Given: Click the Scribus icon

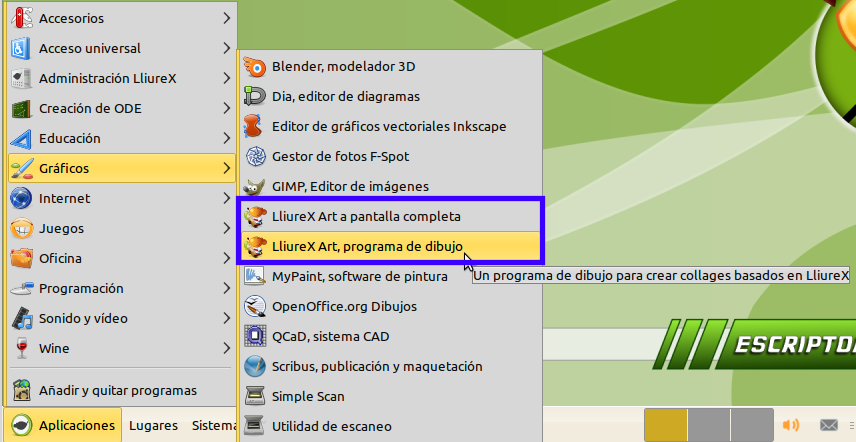Looking at the screenshot, I should click(255, 367).
